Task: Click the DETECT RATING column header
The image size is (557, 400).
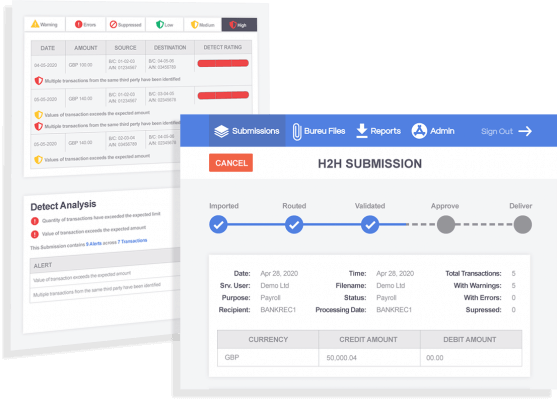Action: [x=223, y=47]
